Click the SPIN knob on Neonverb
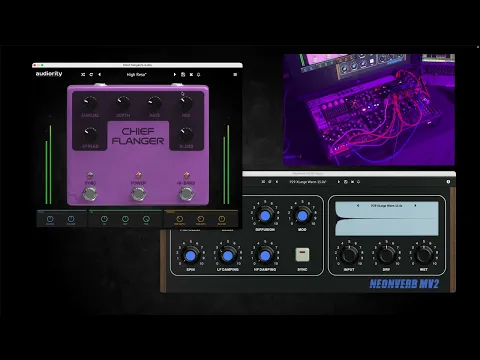Screen dimensions: 480x360 190,256
